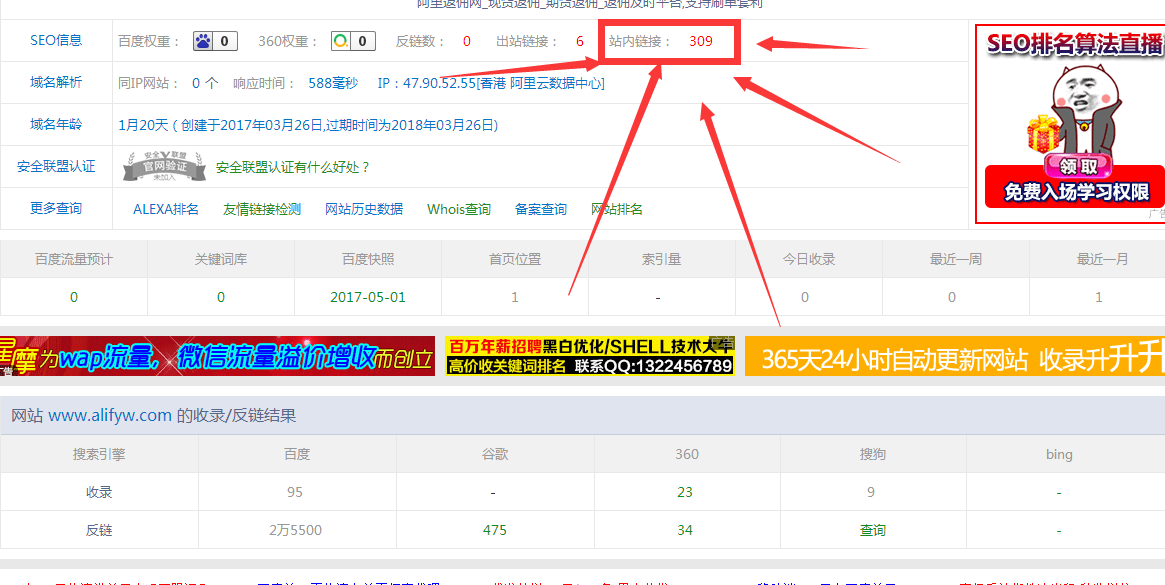
Task: Click the 出站链接 count 6
Action: coord(580,42)
